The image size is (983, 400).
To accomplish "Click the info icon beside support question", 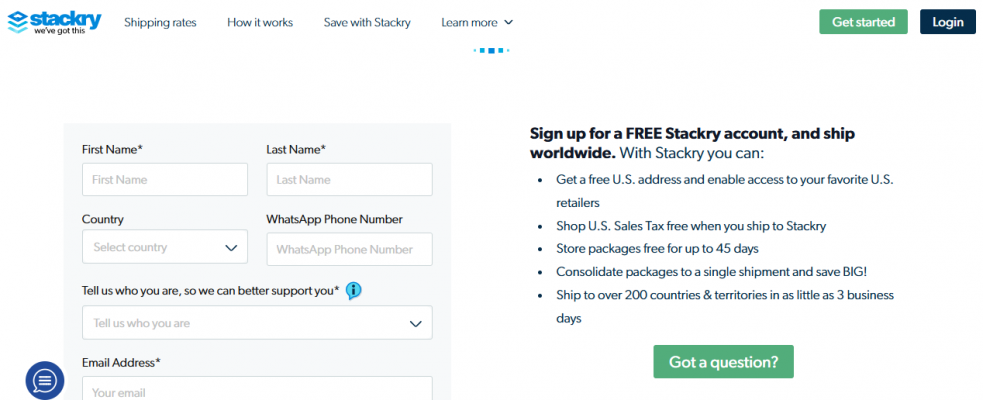I will (x=353, y=291).
